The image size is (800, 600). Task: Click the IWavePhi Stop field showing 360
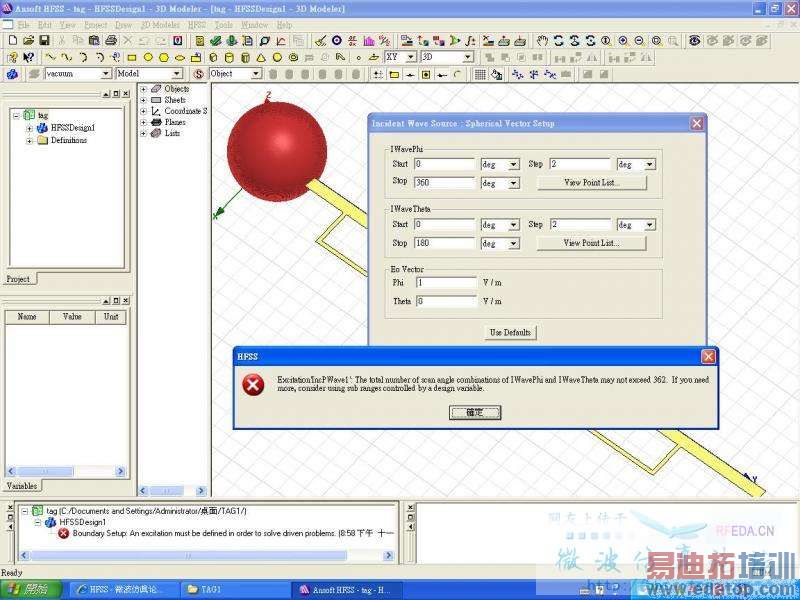[445, 182]
